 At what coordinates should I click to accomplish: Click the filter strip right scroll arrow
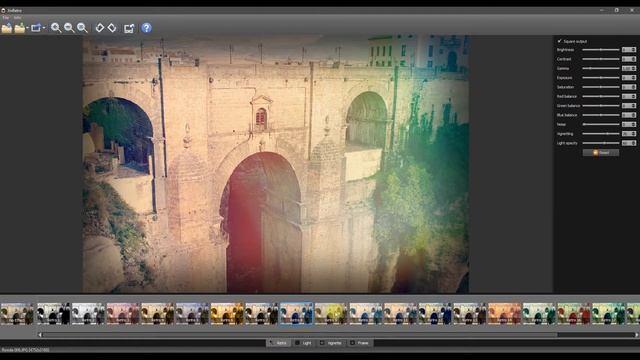(x=637, y=335)
